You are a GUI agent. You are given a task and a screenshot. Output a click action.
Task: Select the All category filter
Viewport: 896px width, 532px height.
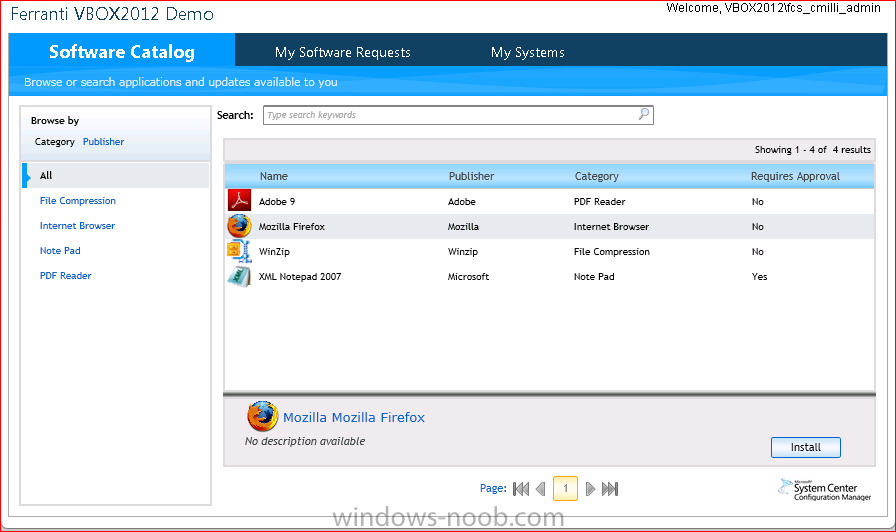tap(115, 175)
